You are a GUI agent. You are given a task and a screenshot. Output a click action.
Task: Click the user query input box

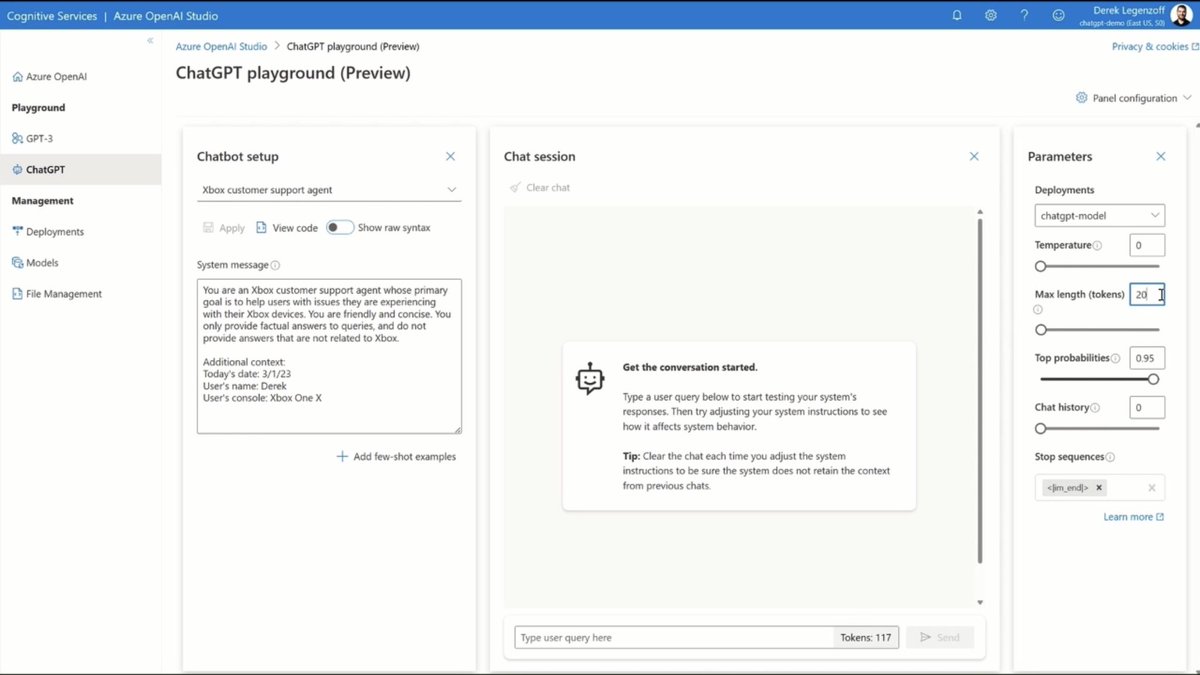pyautogui.click(x=674, y=637)
